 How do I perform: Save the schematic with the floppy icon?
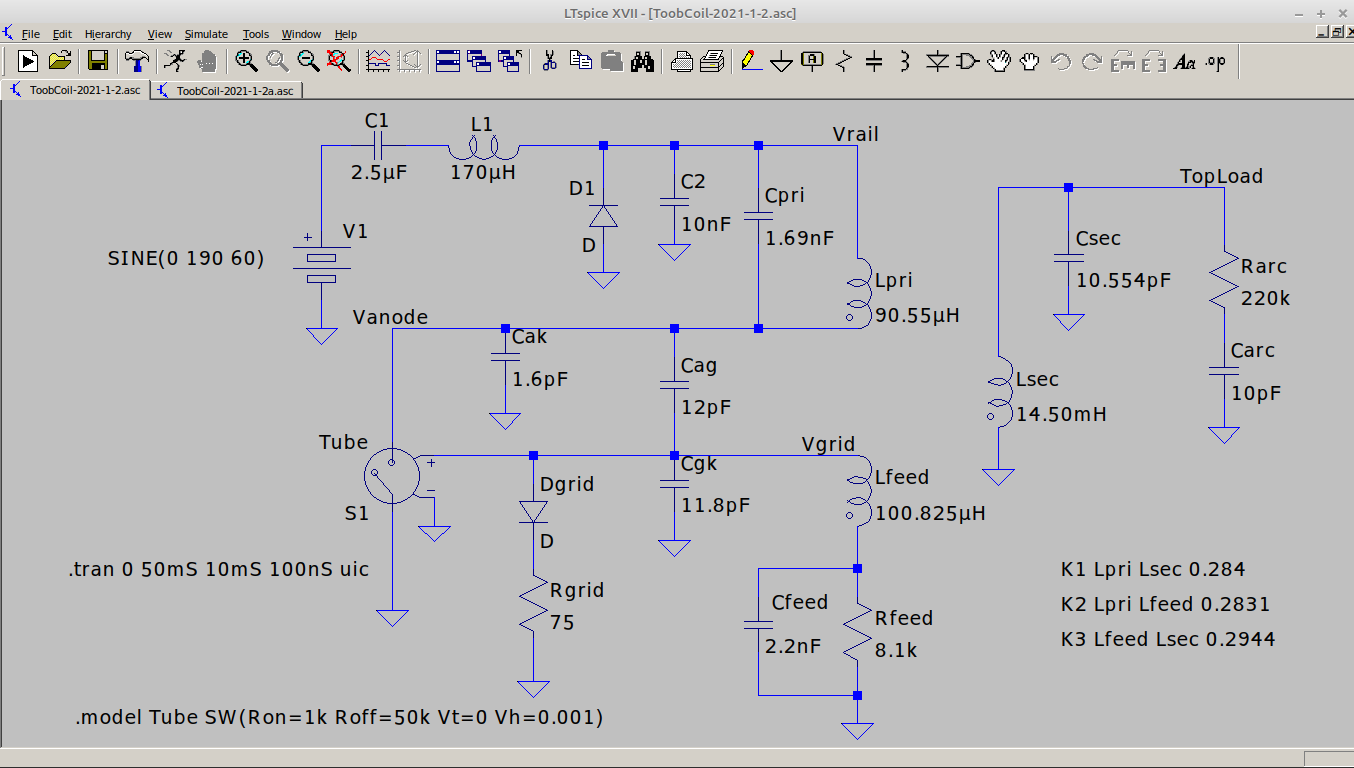click(98, 61)
